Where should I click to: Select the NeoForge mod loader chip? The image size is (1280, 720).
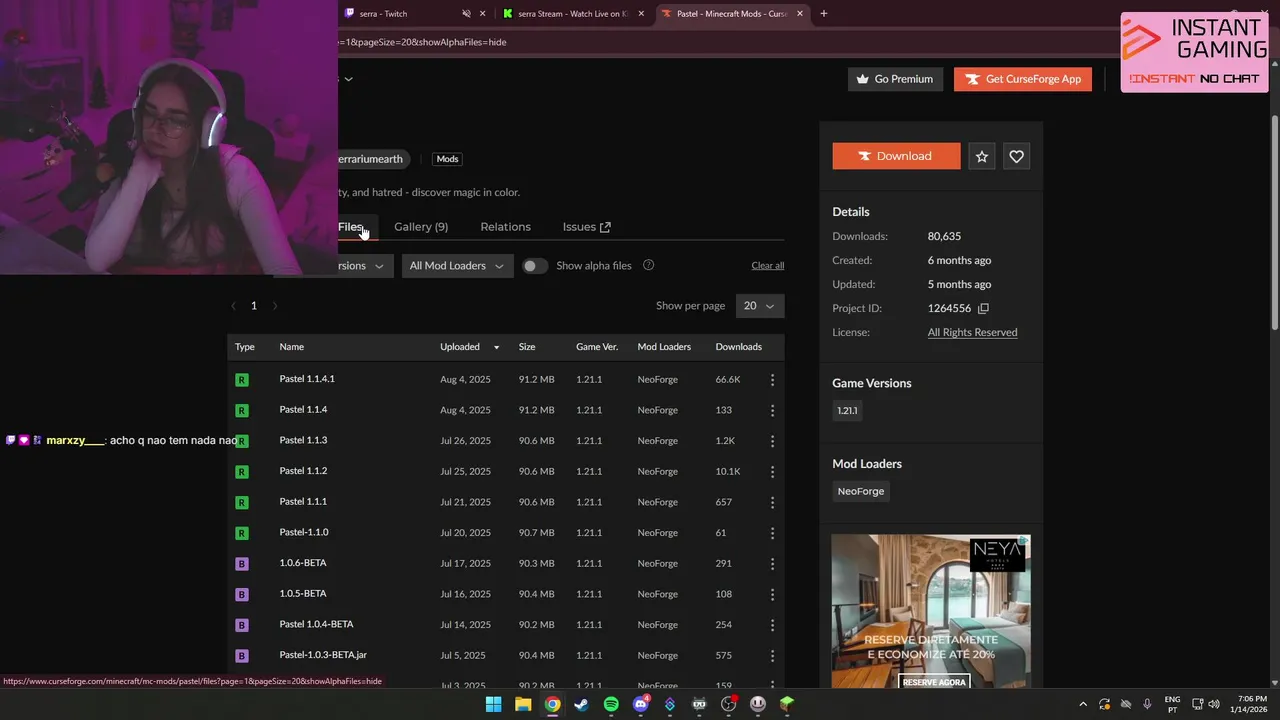coord(861,491)
